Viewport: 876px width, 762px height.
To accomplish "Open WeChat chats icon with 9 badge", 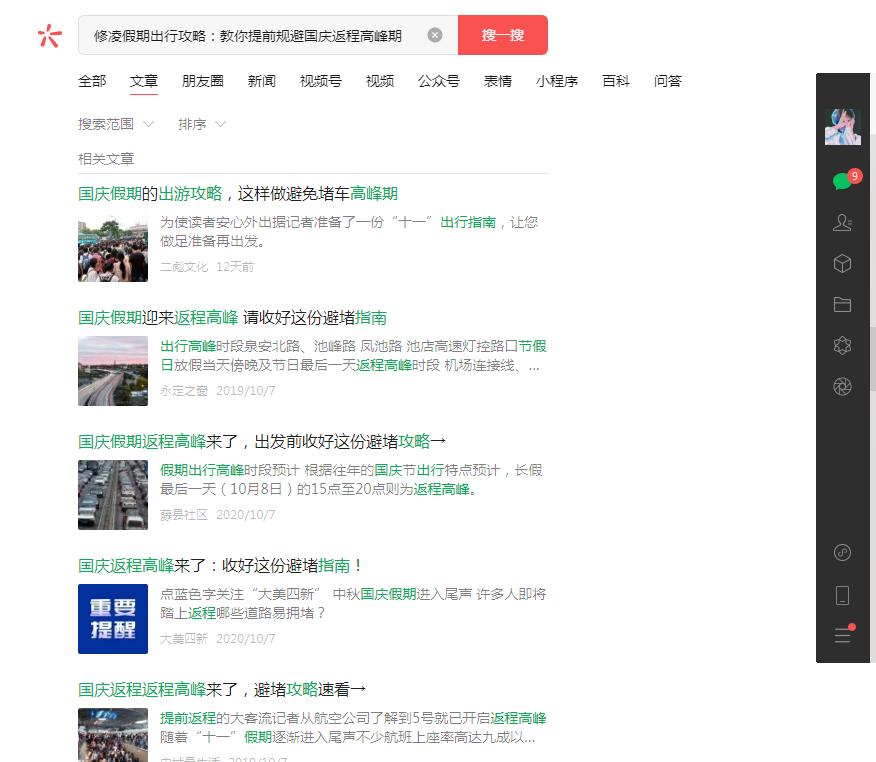I will coord(844,180).
